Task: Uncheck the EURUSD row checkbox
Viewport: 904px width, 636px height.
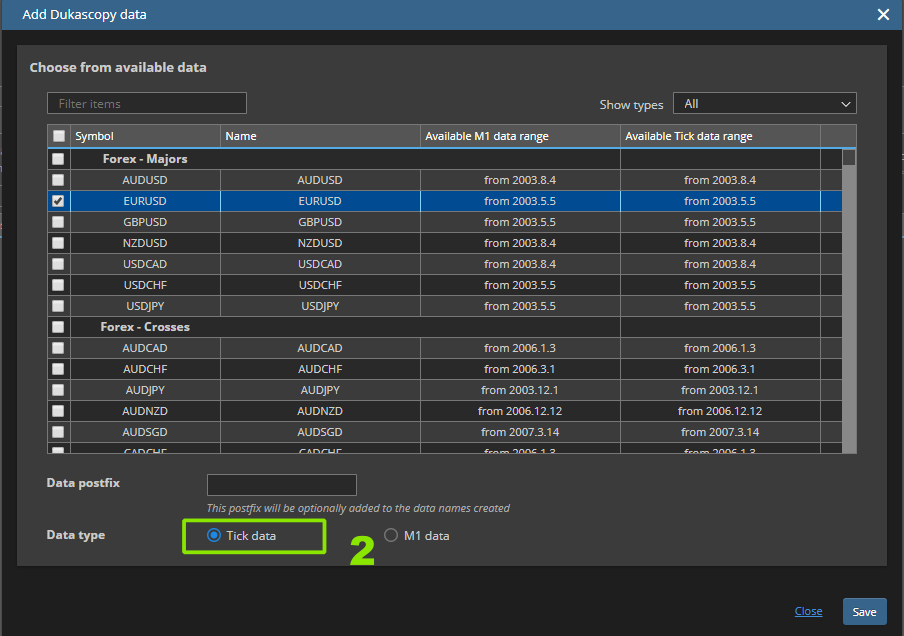Action: click(x=58, y=201)
